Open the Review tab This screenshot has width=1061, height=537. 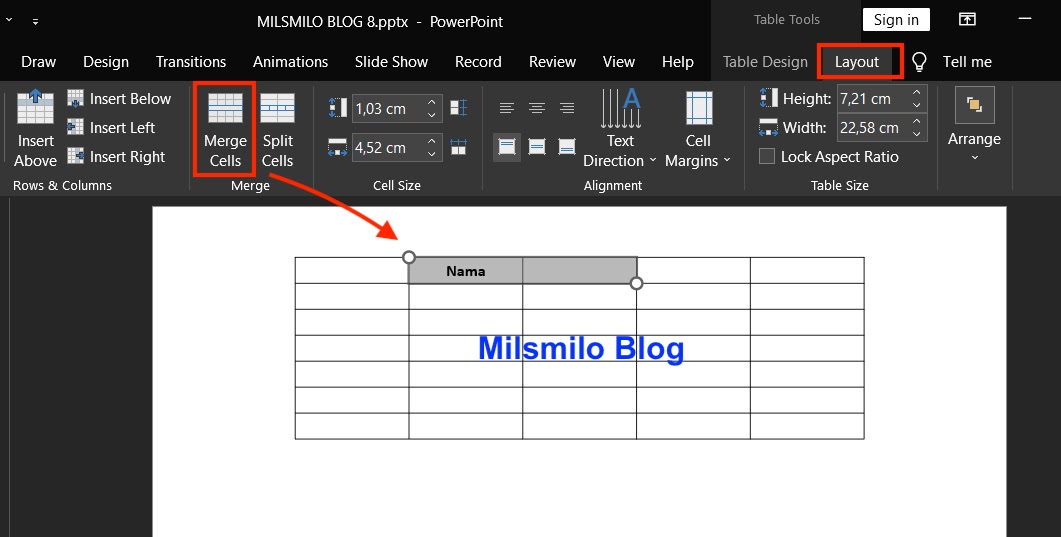click(552, 62)
